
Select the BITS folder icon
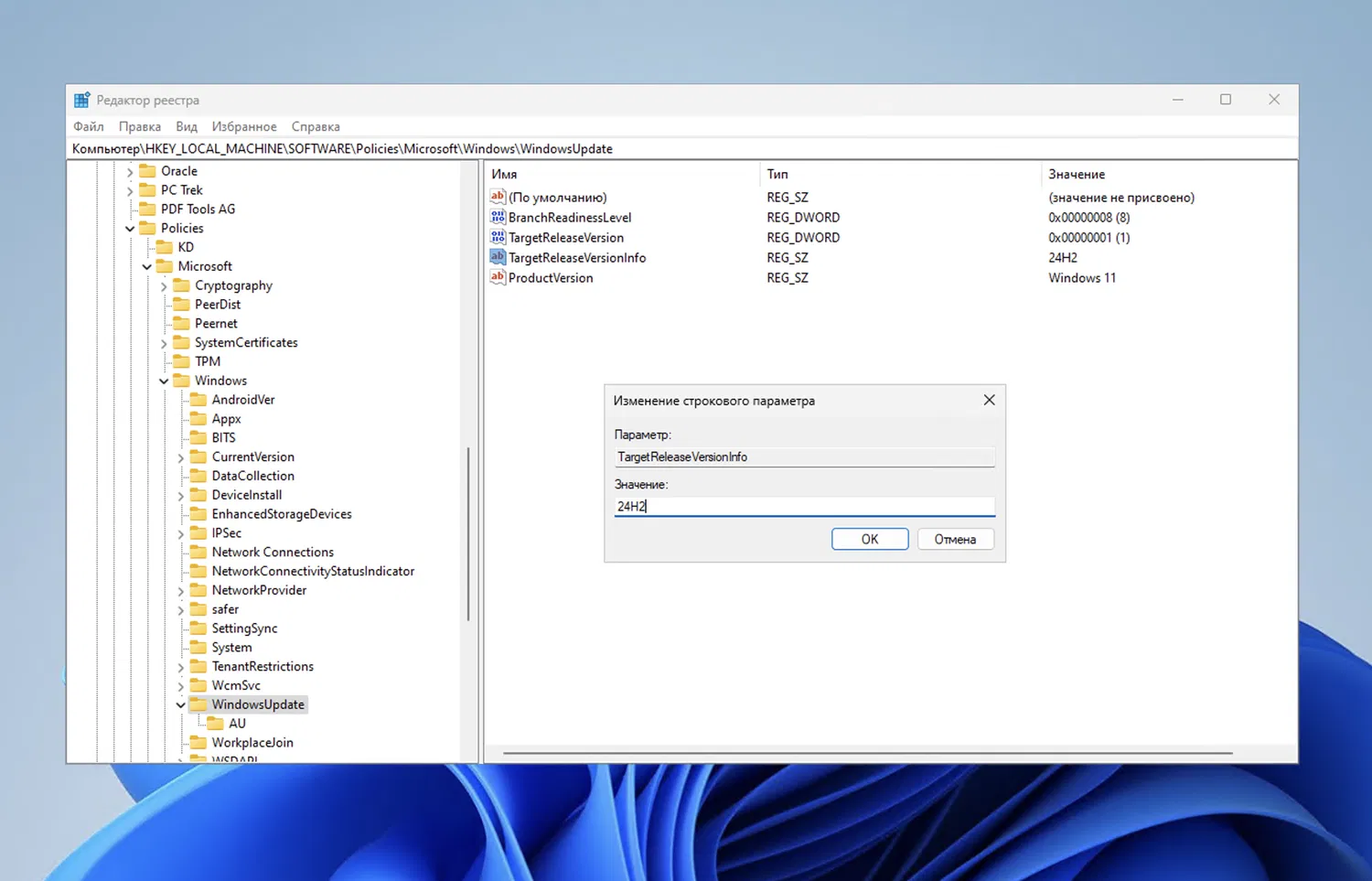coord(198,438)
